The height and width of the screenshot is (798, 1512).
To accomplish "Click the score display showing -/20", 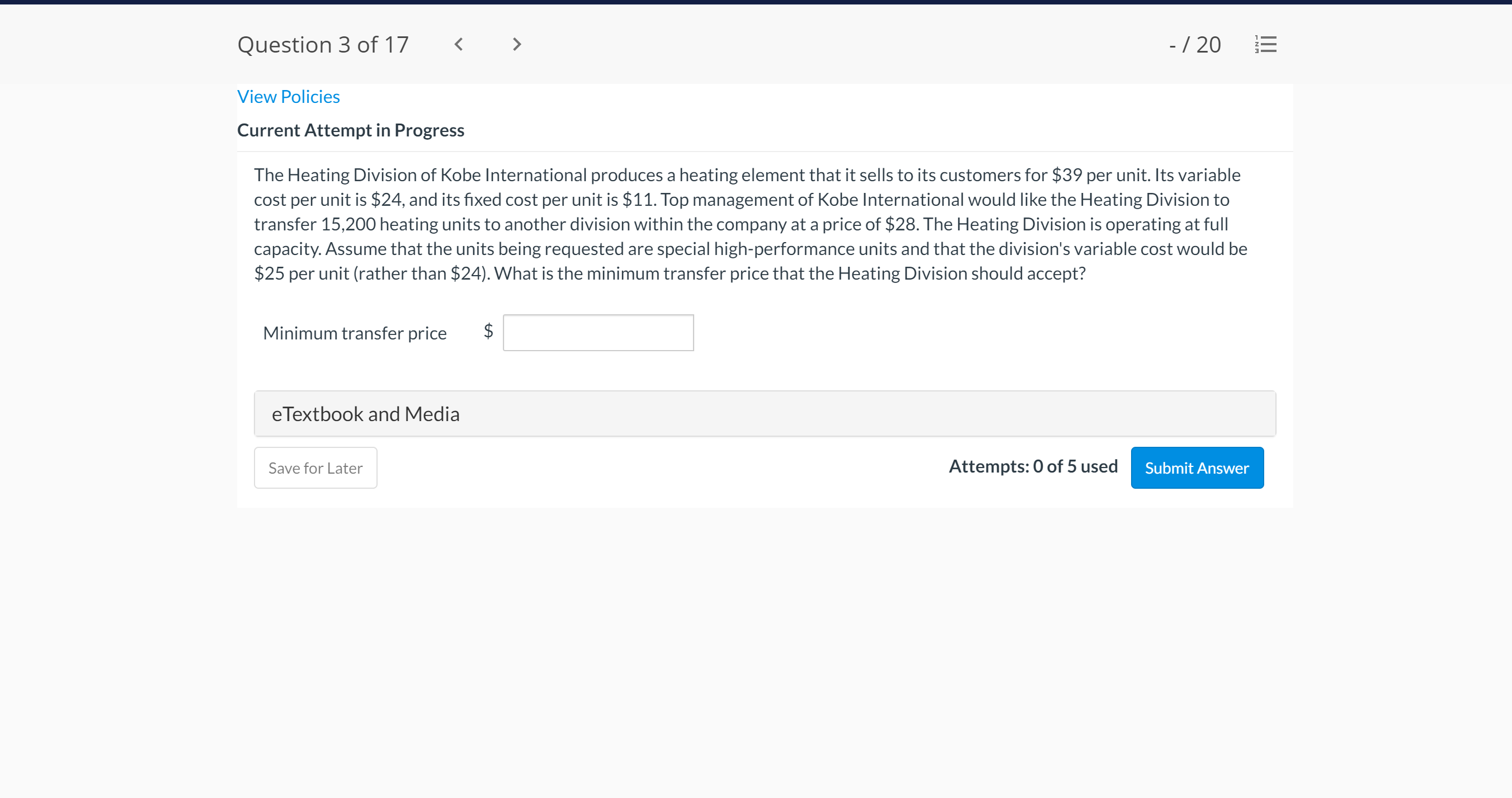I will (1195, 44).
